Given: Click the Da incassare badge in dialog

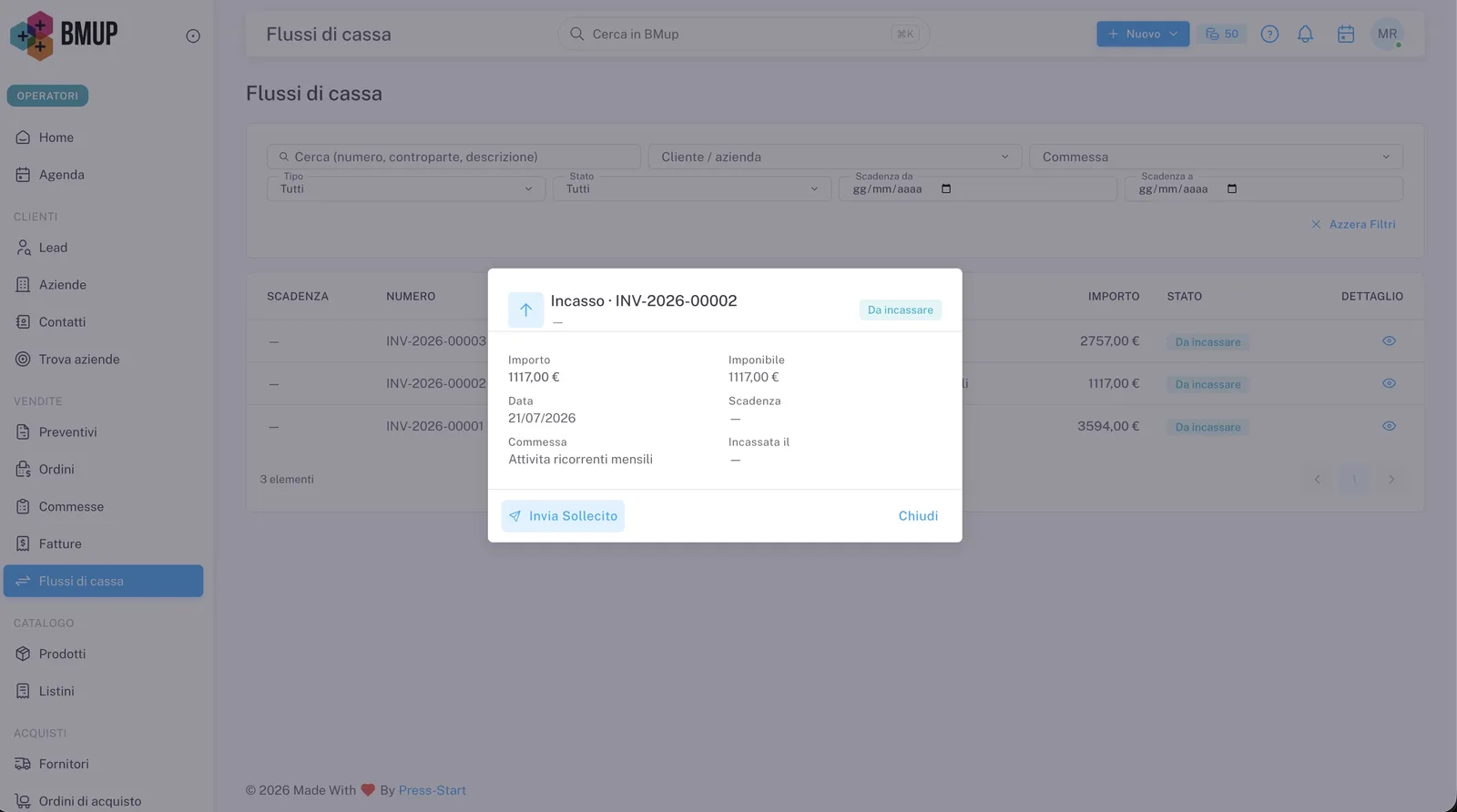Looking at the screenshot, I should pyautogui.click(x=901, y=310).
